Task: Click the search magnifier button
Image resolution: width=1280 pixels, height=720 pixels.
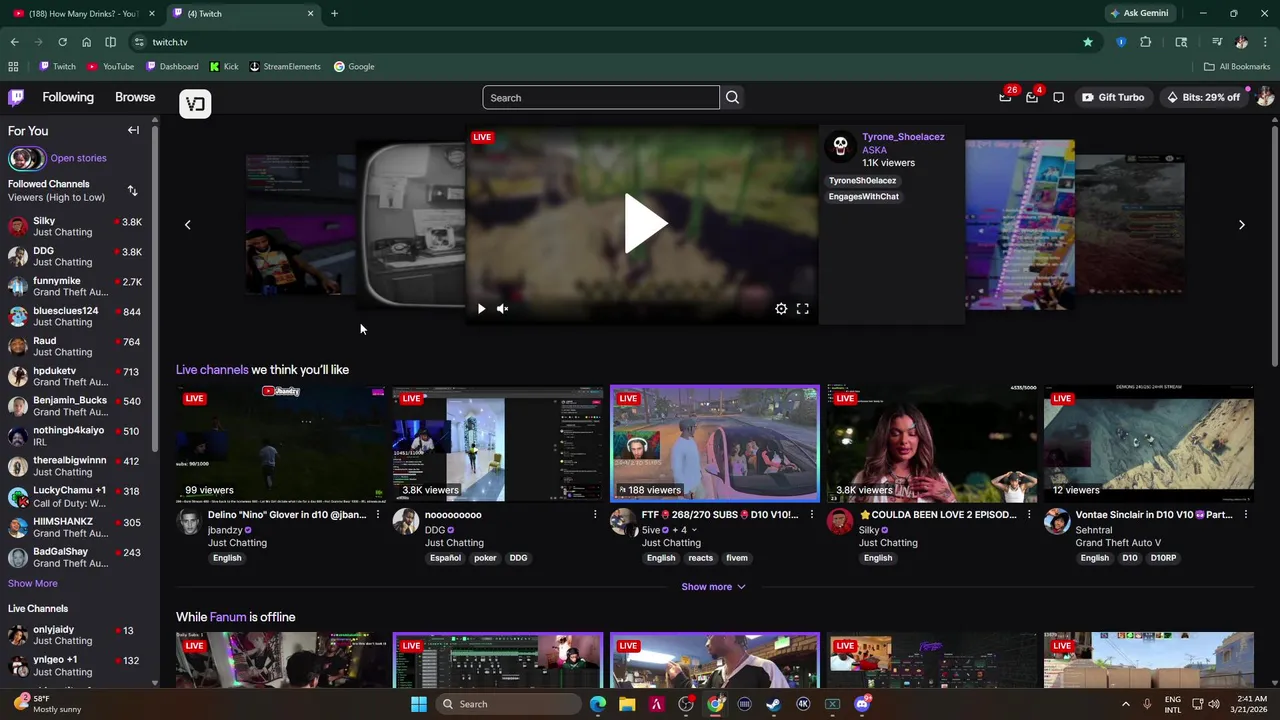Action: tap(732, 97)
